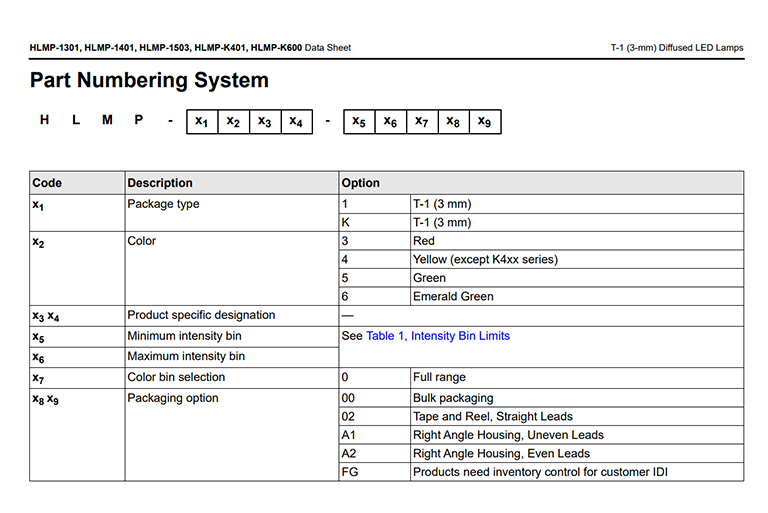Click the T-1 (3-mm) Diffused LED Lamps header text

point(677,48)
